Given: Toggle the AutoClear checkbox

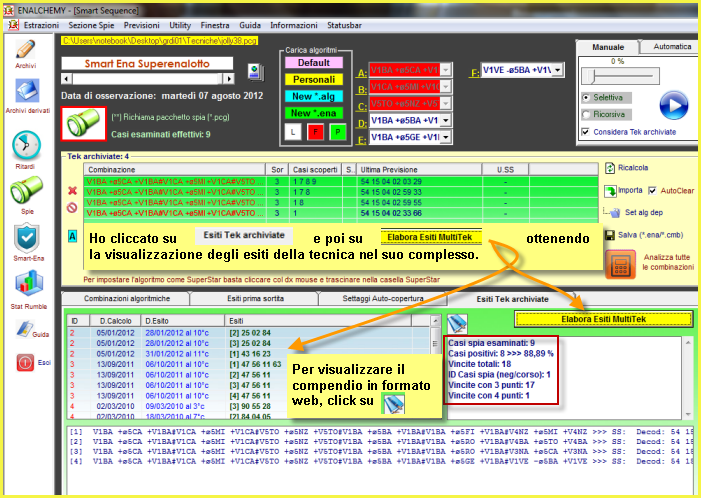Looking at the screenshot, I should tap(652, 190).
